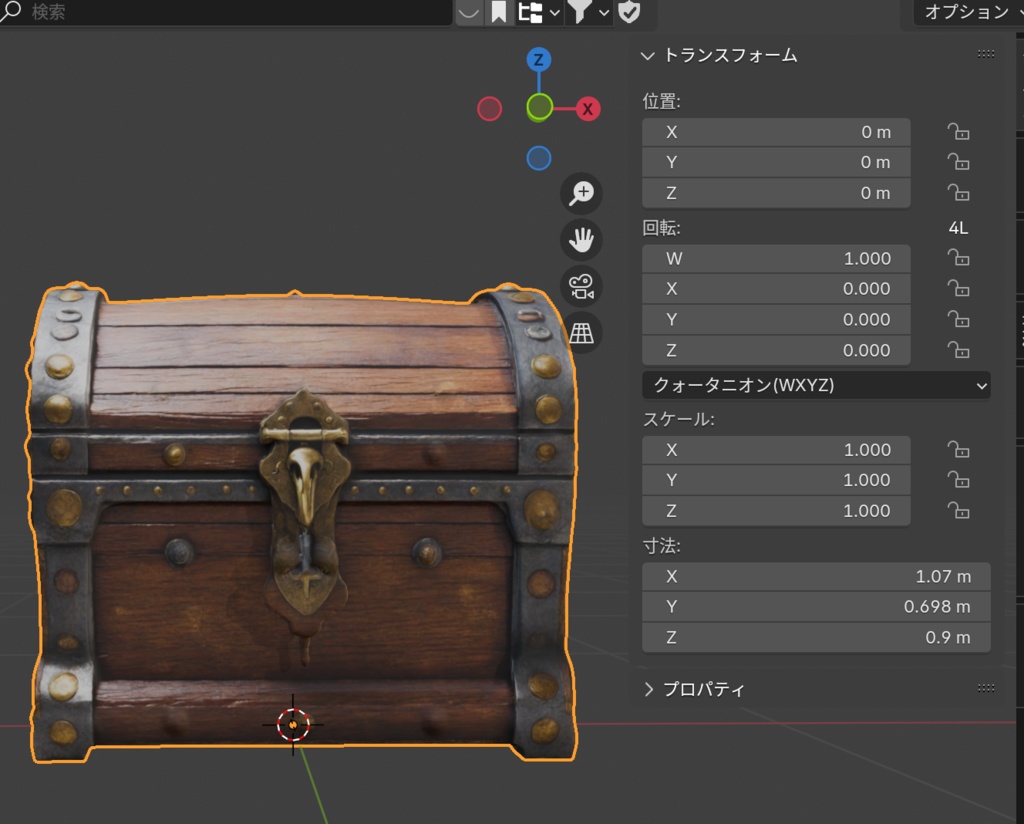The width and height of the screenshot is (1024, 824).
Task: Lock the X position value
Action: click(x=958, y=131)
